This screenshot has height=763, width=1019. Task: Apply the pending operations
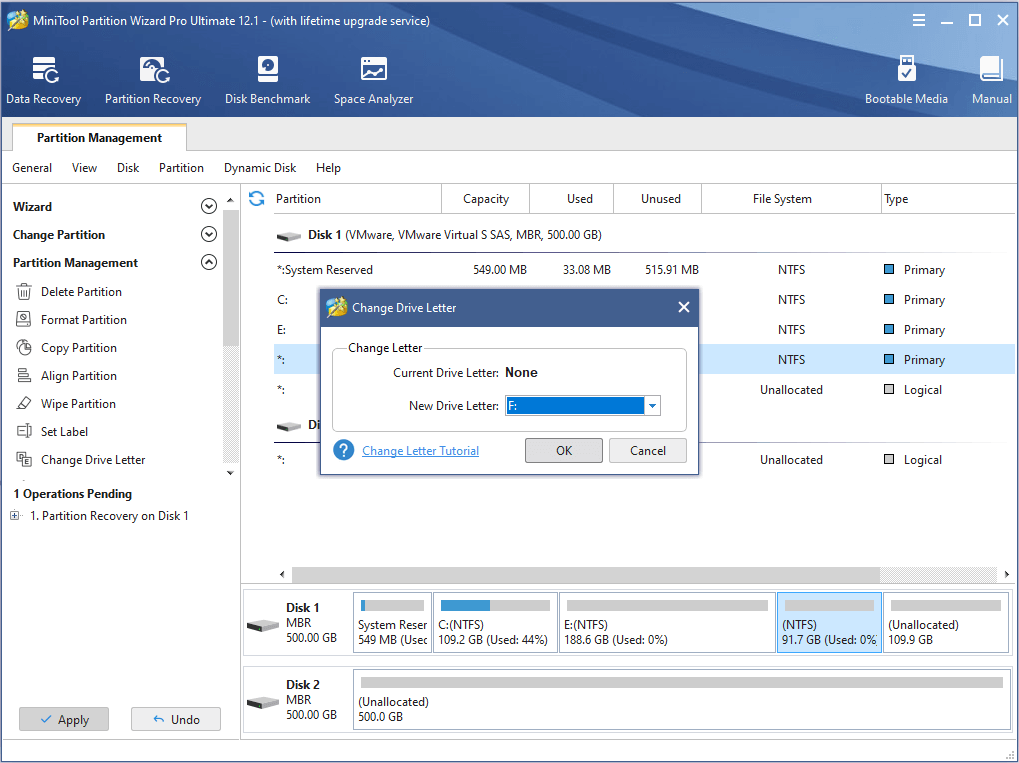pyautogui.click(x=64, y=719)
